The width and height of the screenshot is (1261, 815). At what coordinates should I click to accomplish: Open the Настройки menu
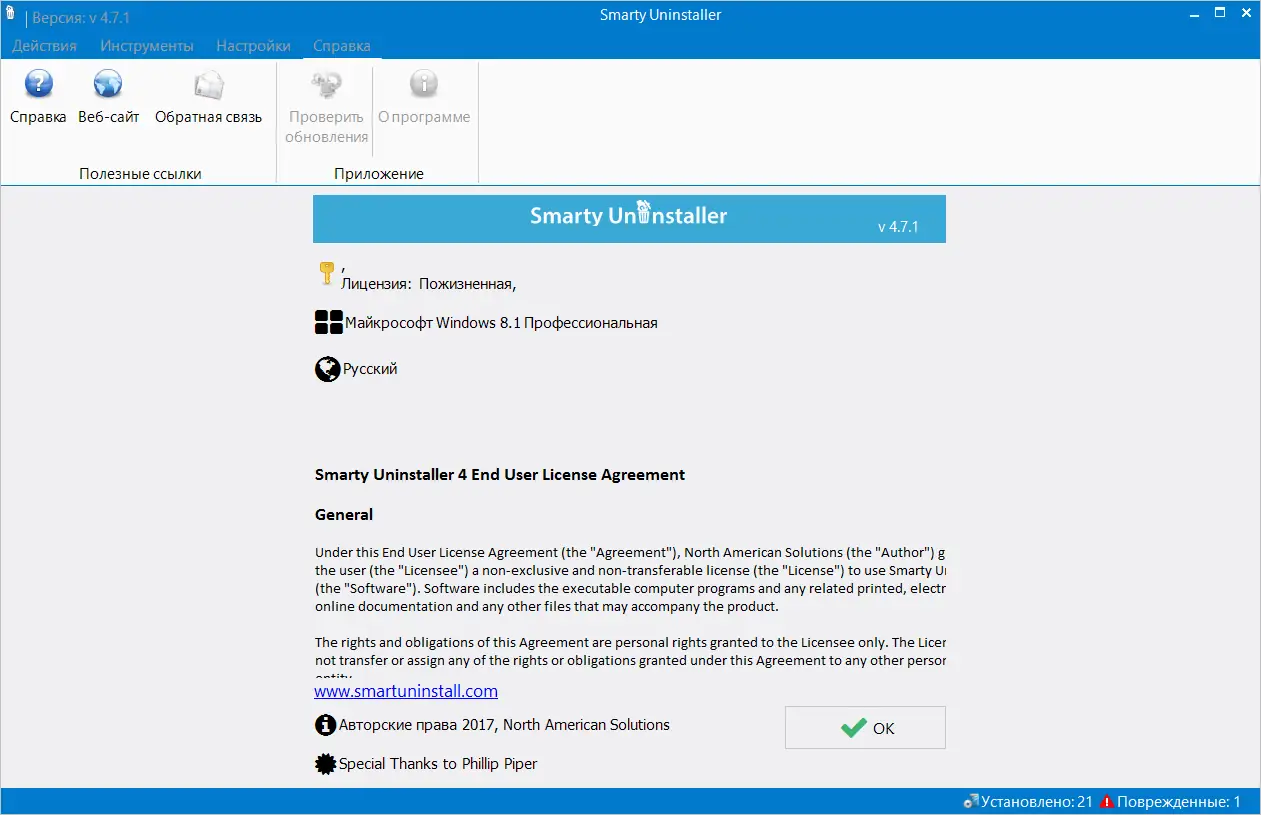(x=253, y=45)
